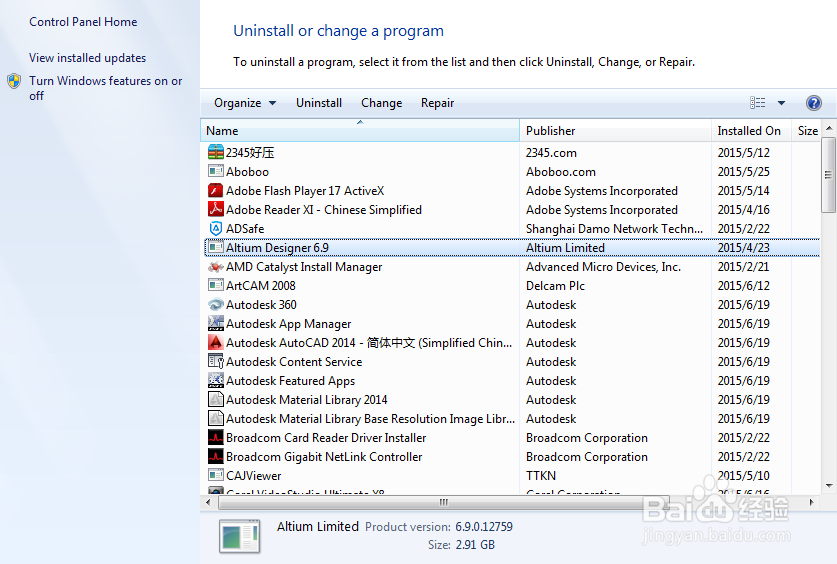This screenshot has width=837, height=564.
Task: Sort by the Installed On column header
Action: pyautogui.click(x=751, y=131)
